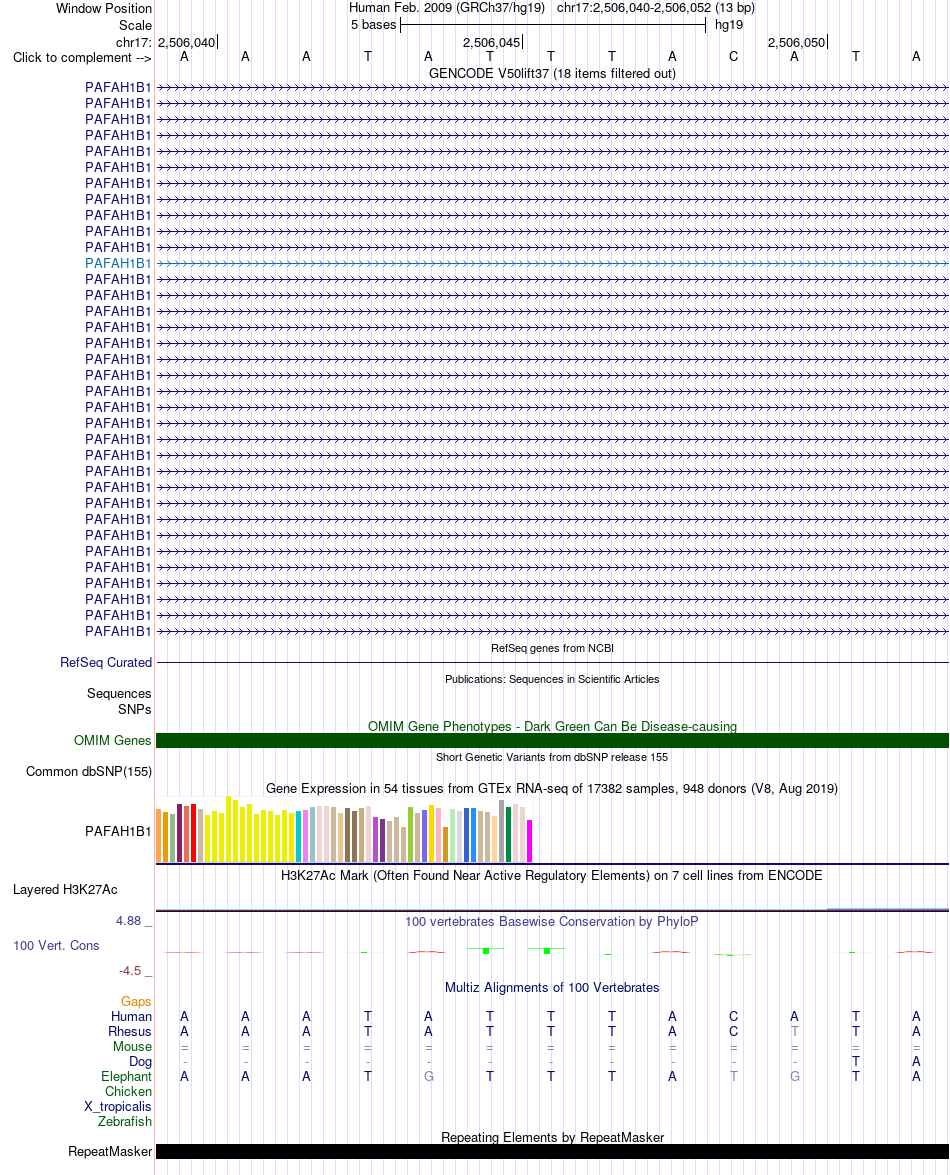This screenshot has height=1175, width=950.
Task: Click the black RepeatMasker bar
Action: 552,1152
